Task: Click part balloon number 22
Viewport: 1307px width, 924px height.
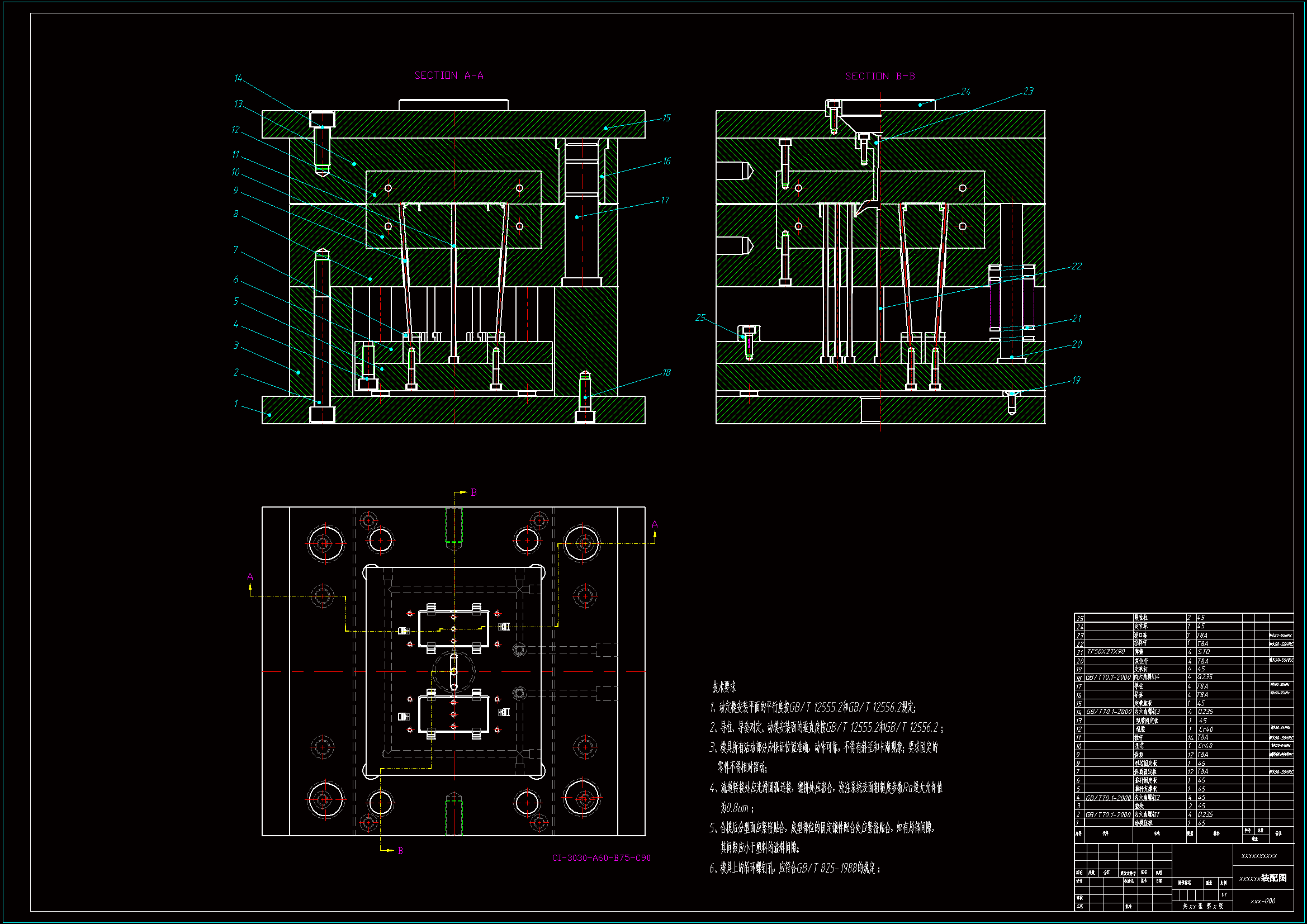Action: point(1076,267)
